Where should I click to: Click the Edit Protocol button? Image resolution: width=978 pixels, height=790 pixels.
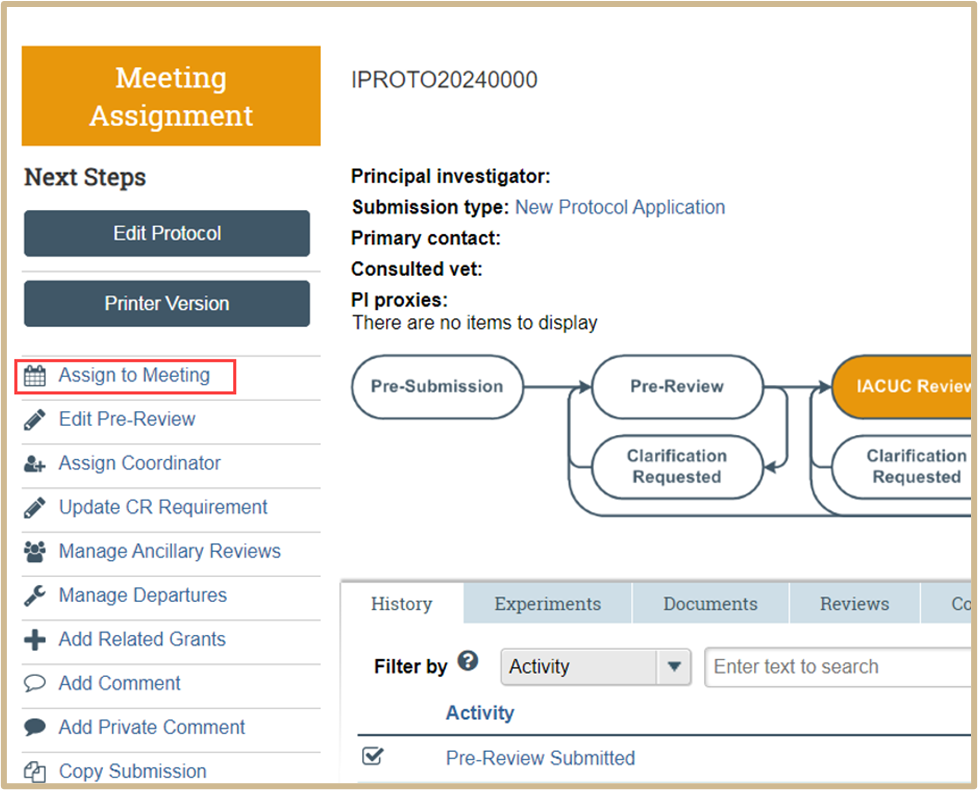(x=167, y=233)
